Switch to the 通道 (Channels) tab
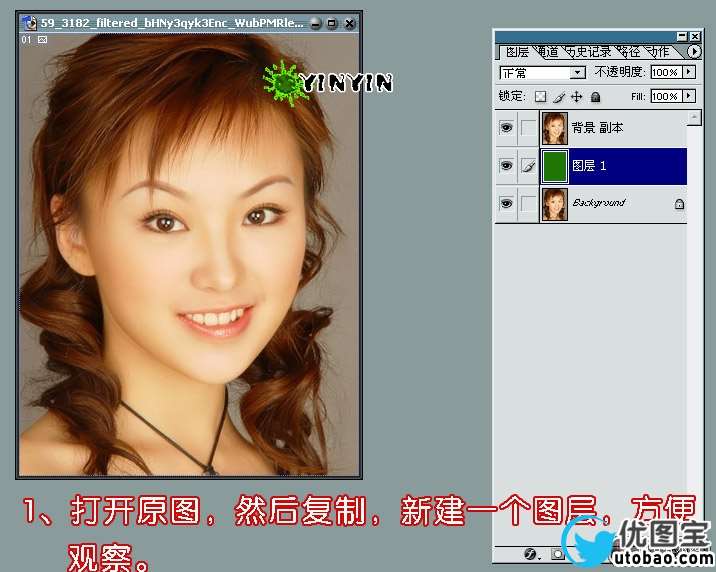 547,52
